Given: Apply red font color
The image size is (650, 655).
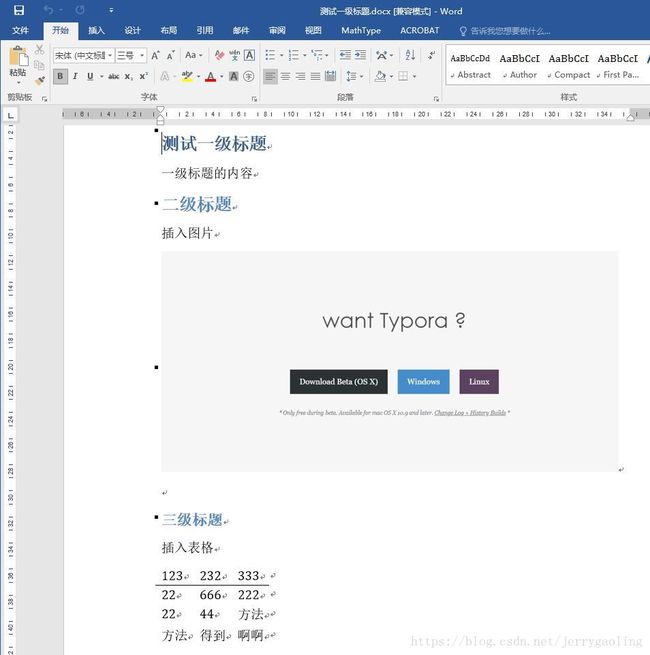Looking at the screenshot, I should coord(211,76).
